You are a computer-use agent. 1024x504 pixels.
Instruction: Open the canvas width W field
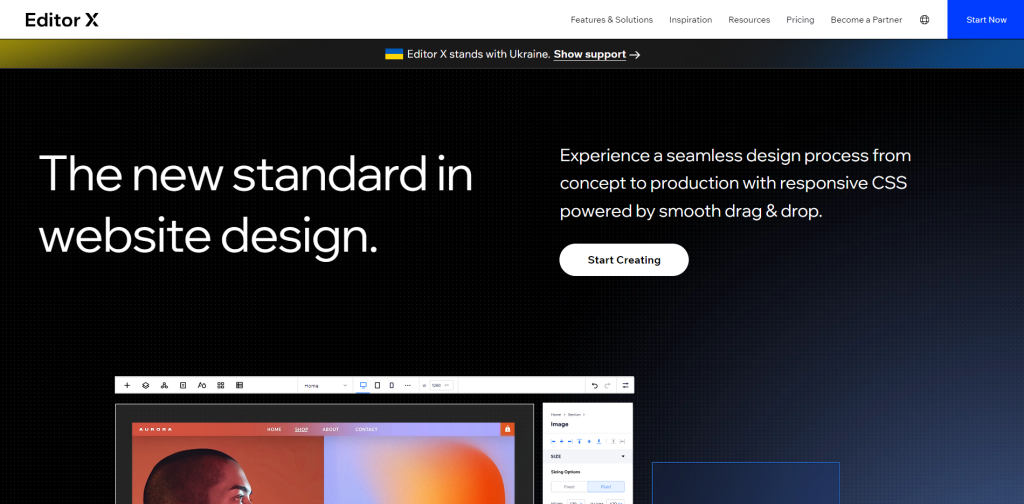click(x=441, y=385)
